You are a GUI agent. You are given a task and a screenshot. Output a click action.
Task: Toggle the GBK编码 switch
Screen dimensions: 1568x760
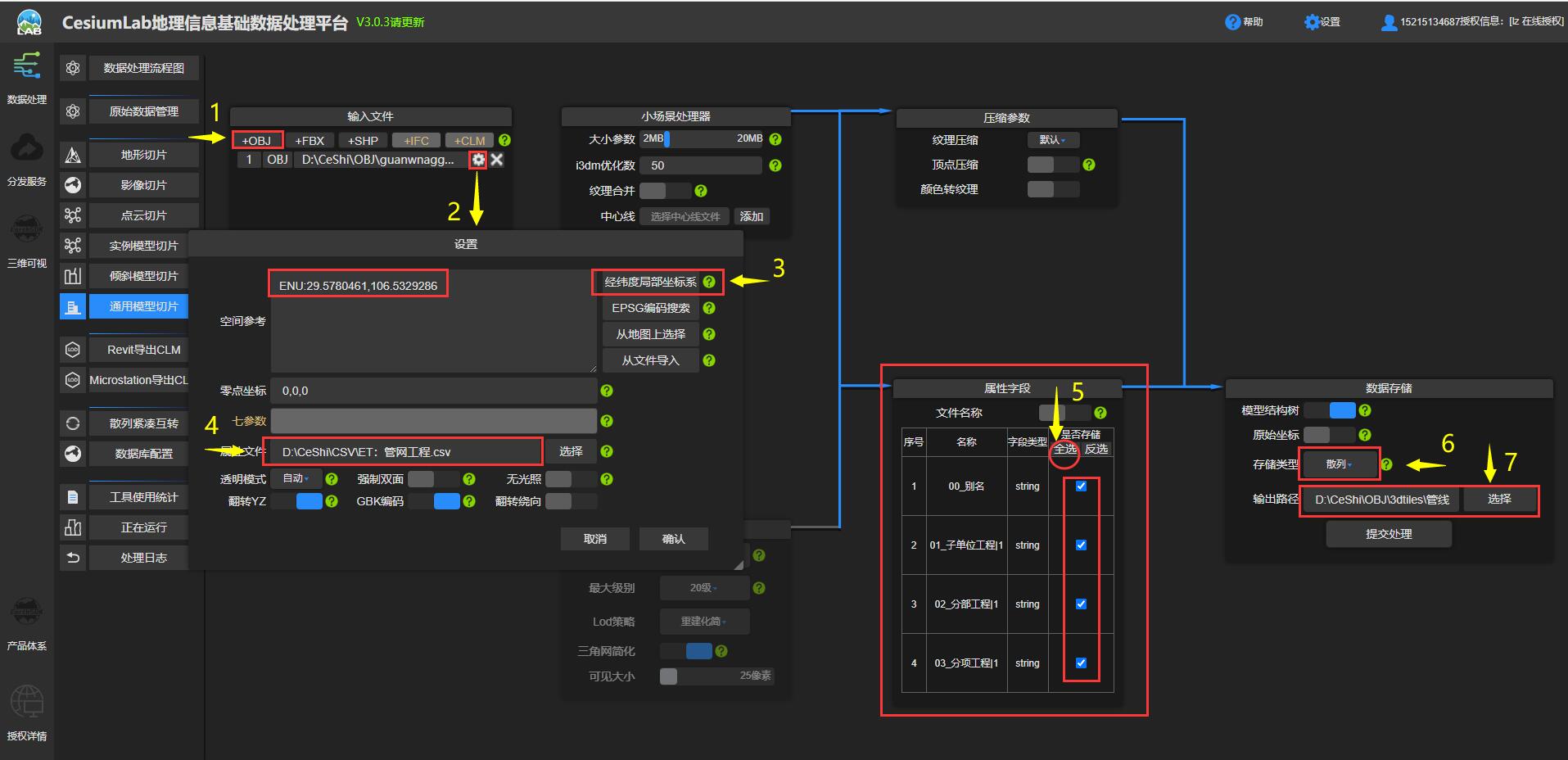pos(434,501)
